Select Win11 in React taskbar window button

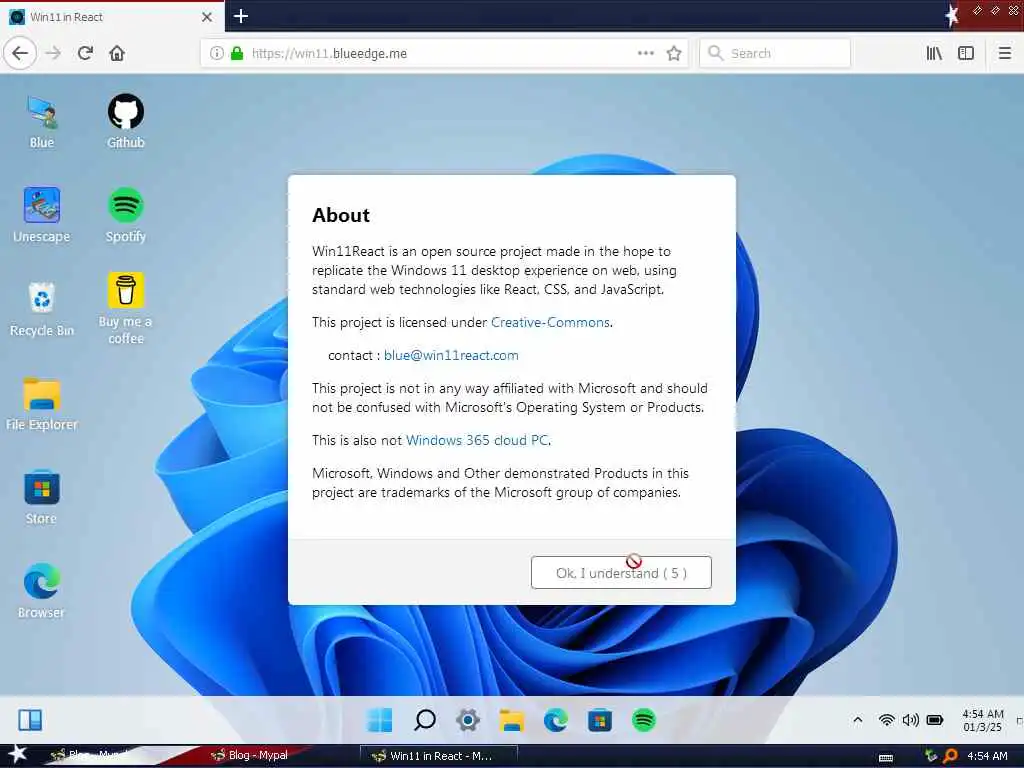(439, 756)
